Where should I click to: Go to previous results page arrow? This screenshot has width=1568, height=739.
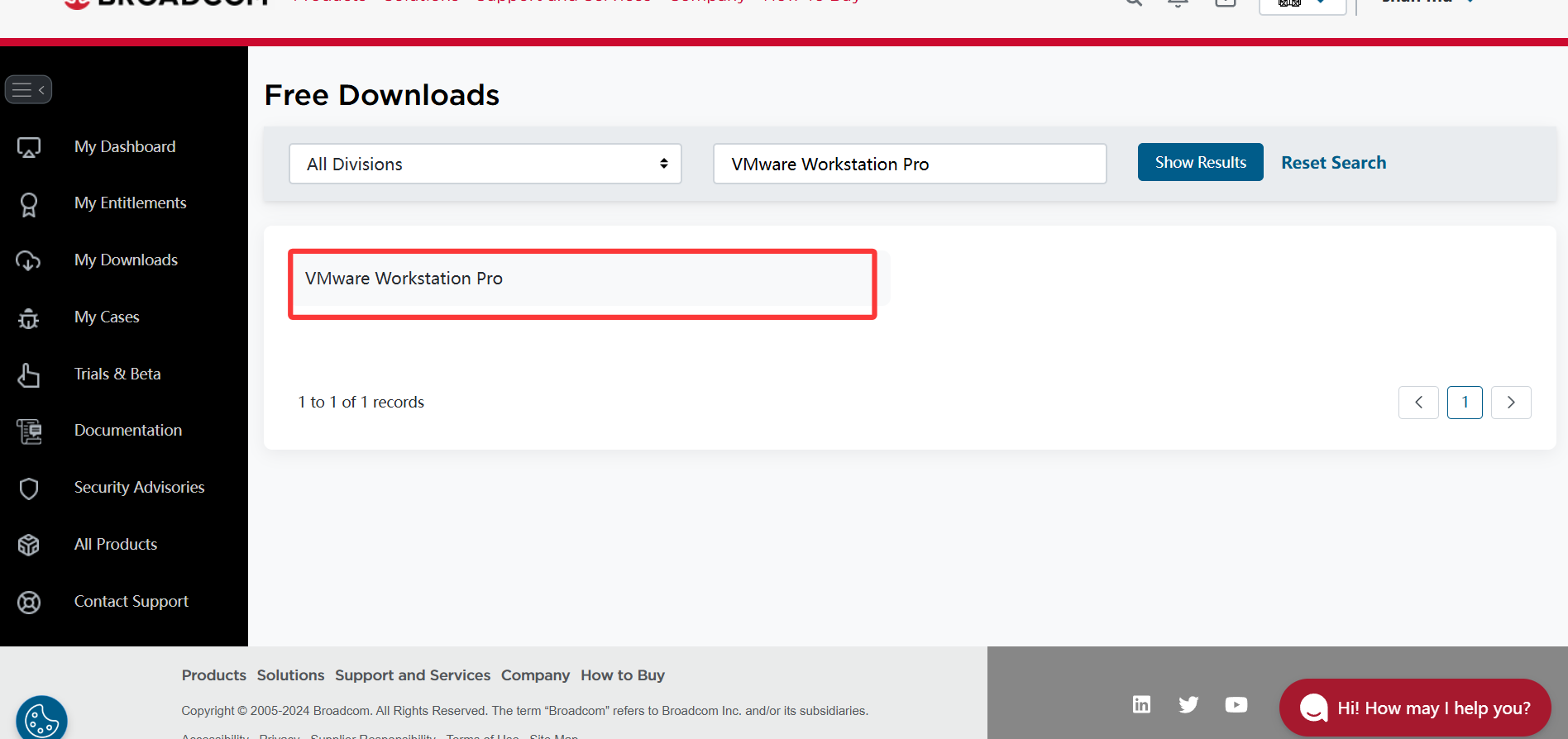tap(1418, 403)
